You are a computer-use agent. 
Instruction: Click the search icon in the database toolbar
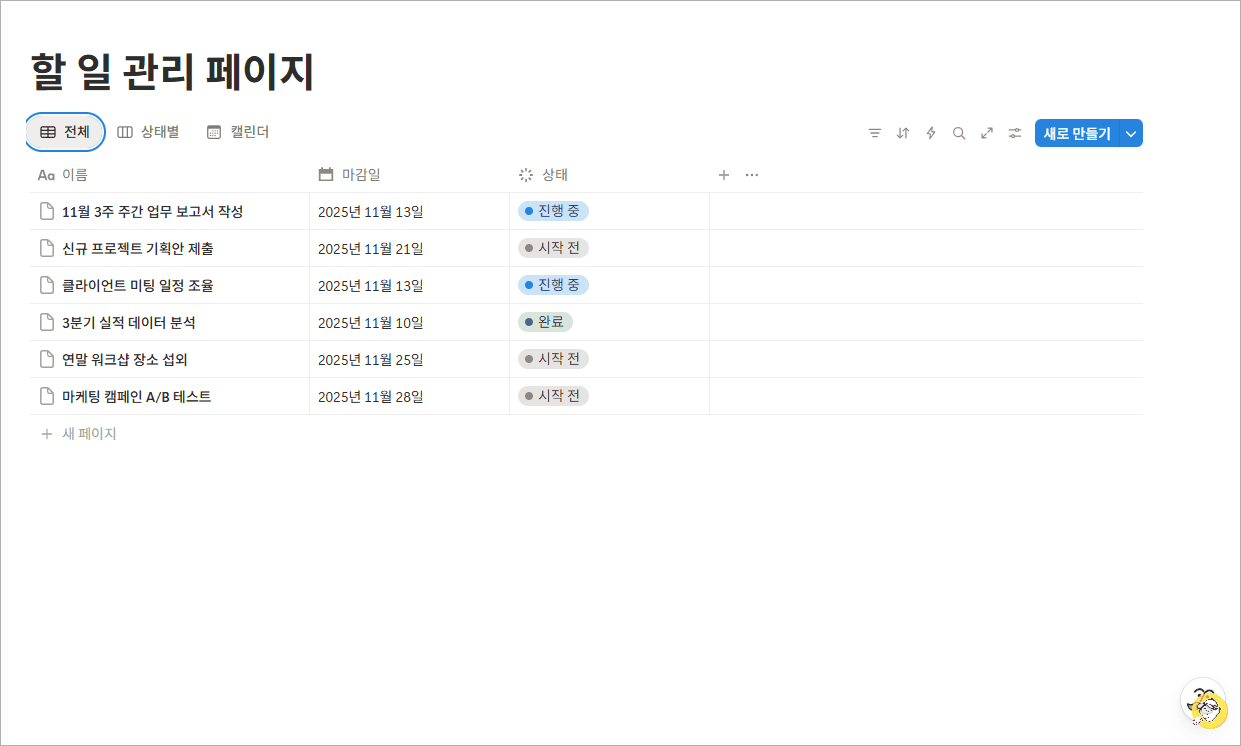pyautogui.click(x=959, y=132)
